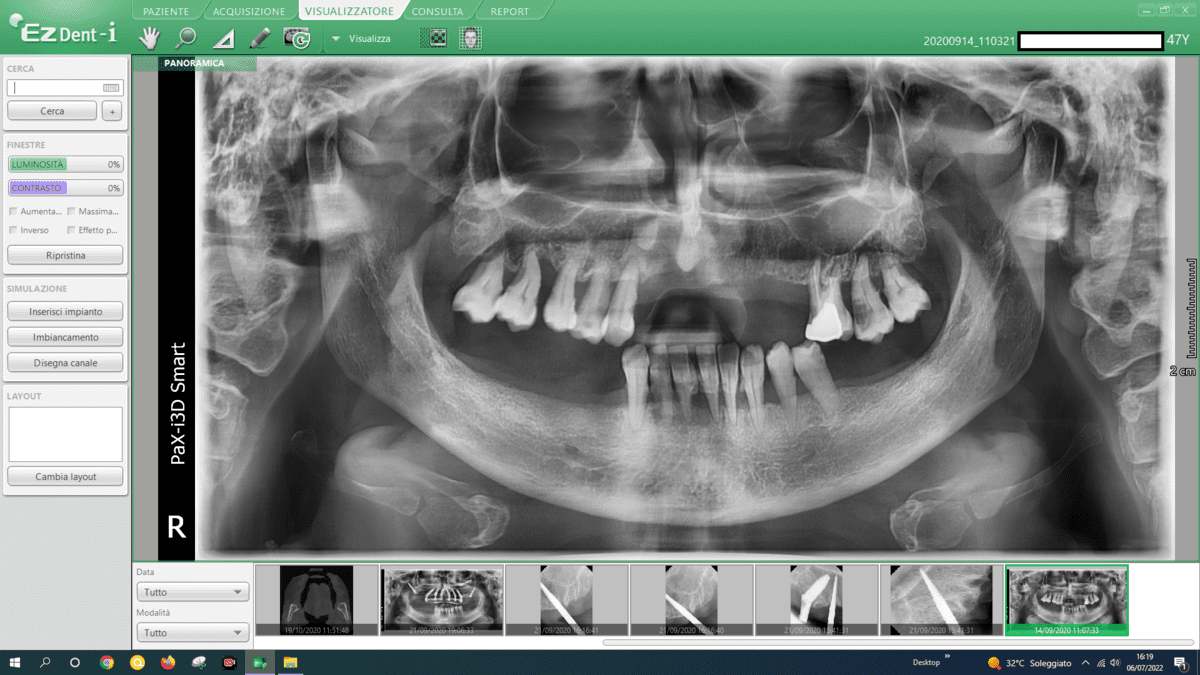
Task: Expand the Visualizza dropdown arrow
Action: 336,39
